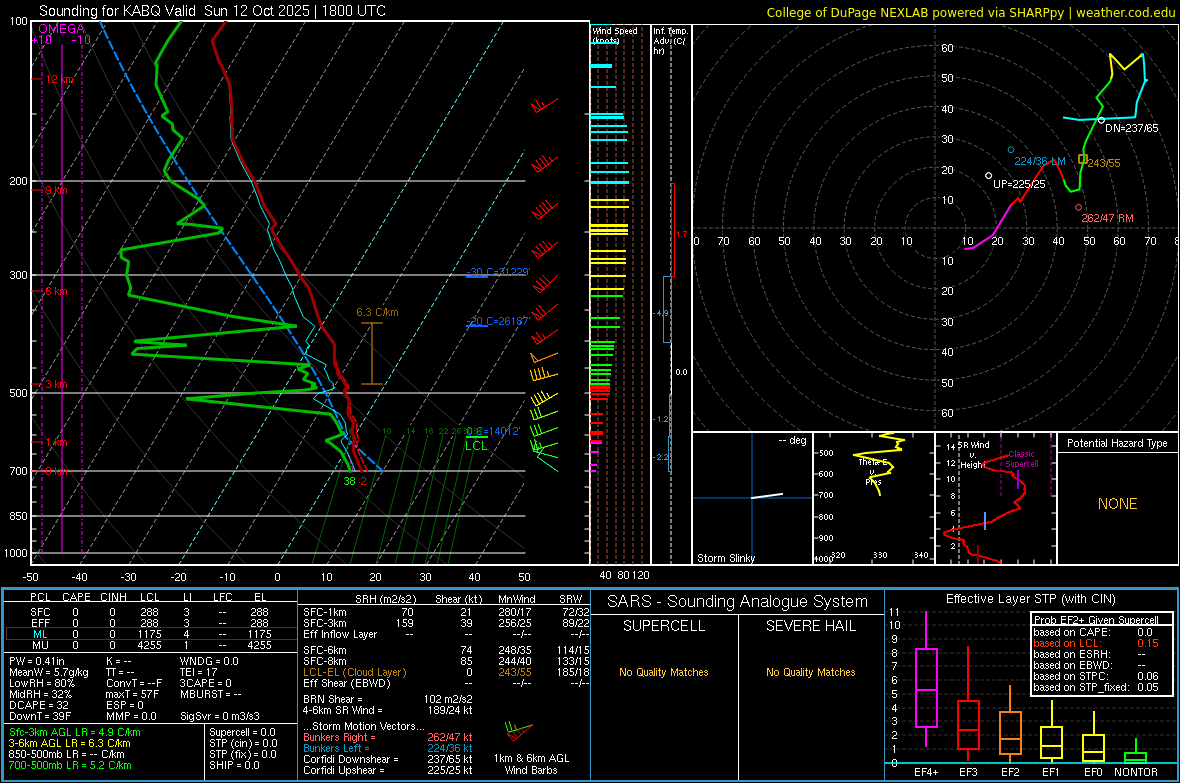Select the SFC-6km shear row

point(446,650)
